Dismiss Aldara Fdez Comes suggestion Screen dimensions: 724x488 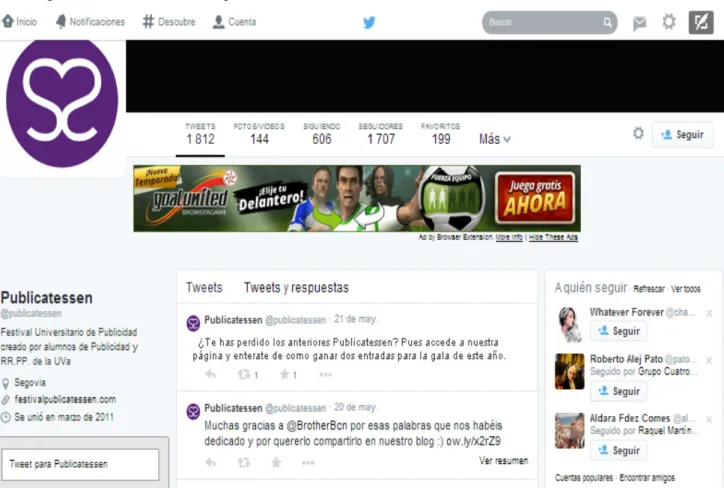[709, 419]
